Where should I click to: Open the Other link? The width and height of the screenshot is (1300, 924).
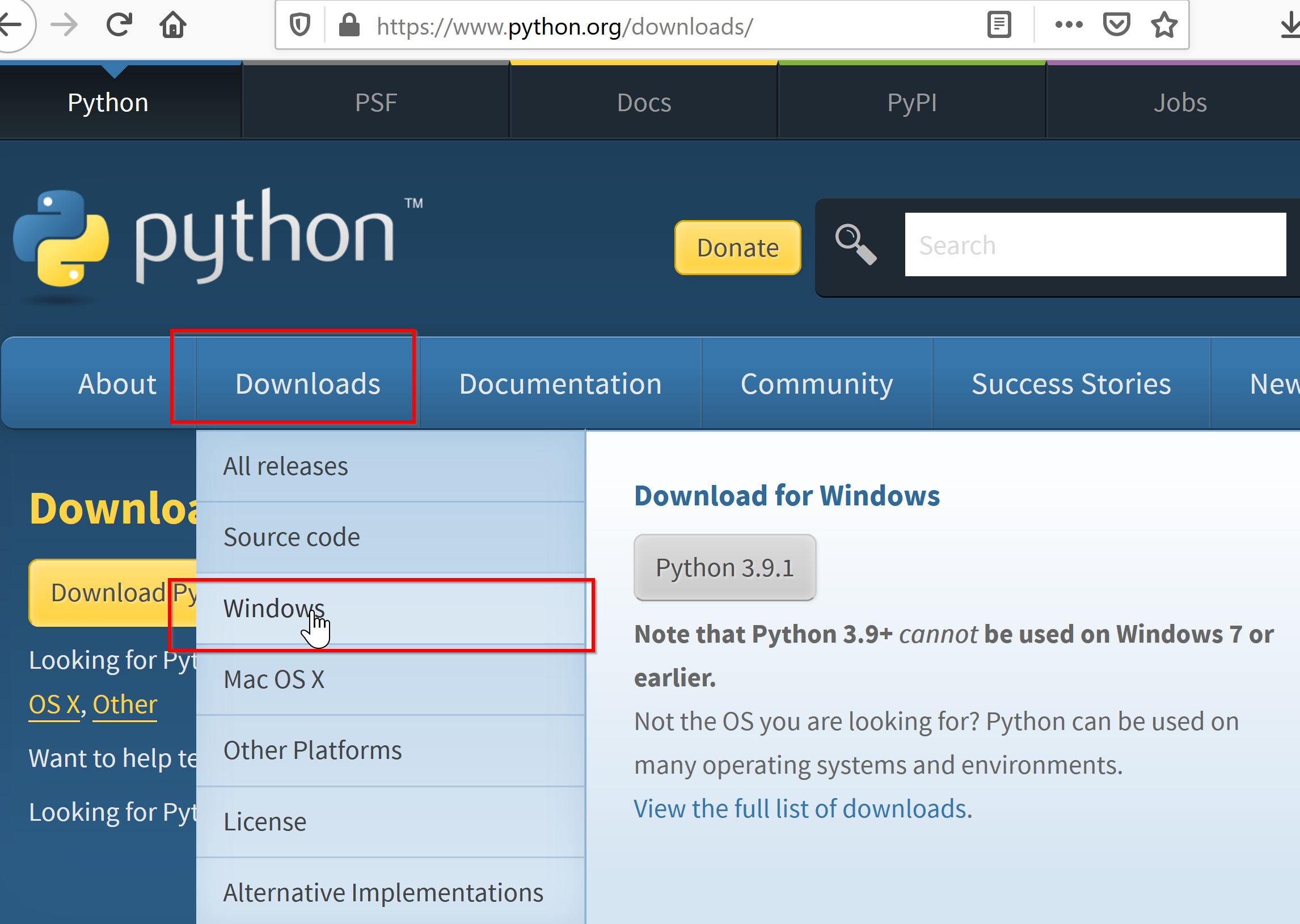pos(125,705)
